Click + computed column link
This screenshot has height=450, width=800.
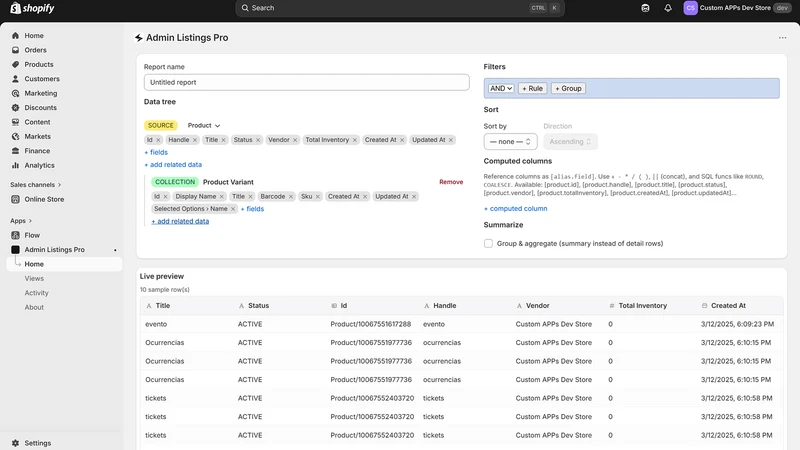(x=515, y=209)
